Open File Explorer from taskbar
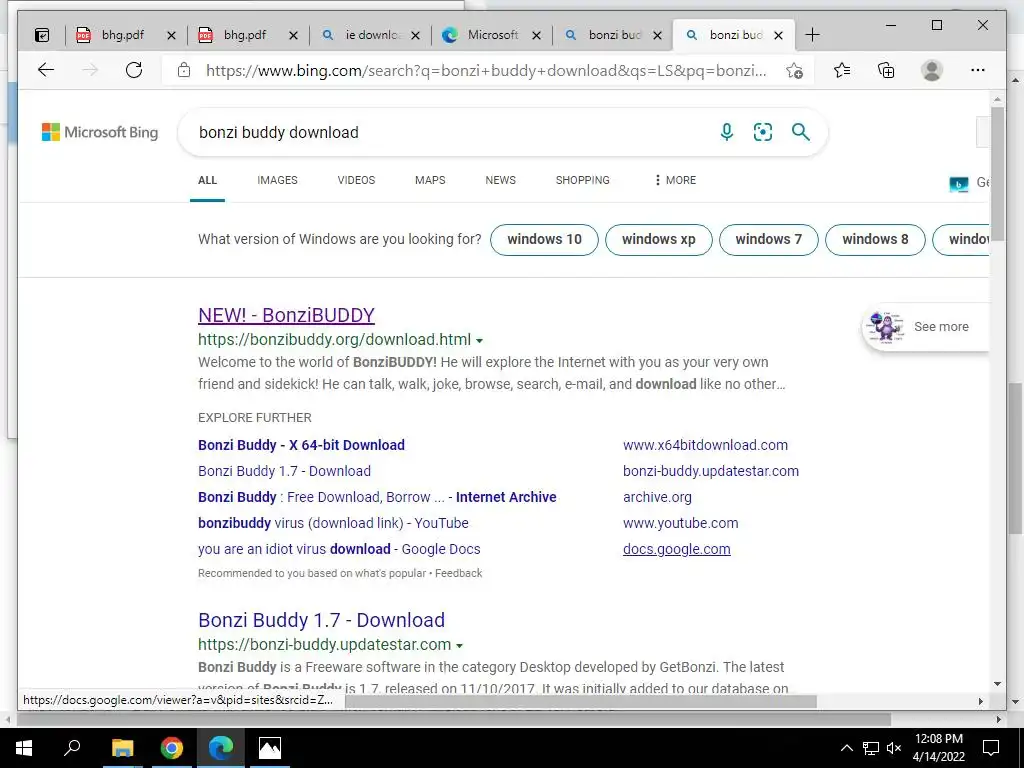Viewport: 1024px width, 768px height. point(122,748)
